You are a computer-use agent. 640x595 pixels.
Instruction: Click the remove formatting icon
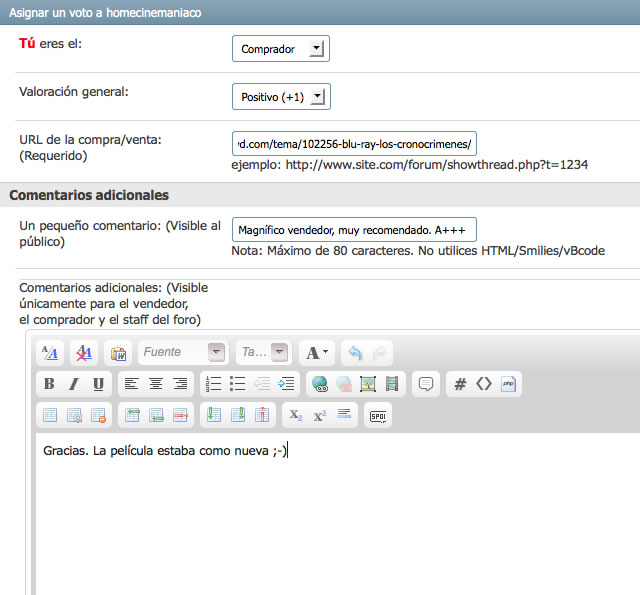click(83, 353)
